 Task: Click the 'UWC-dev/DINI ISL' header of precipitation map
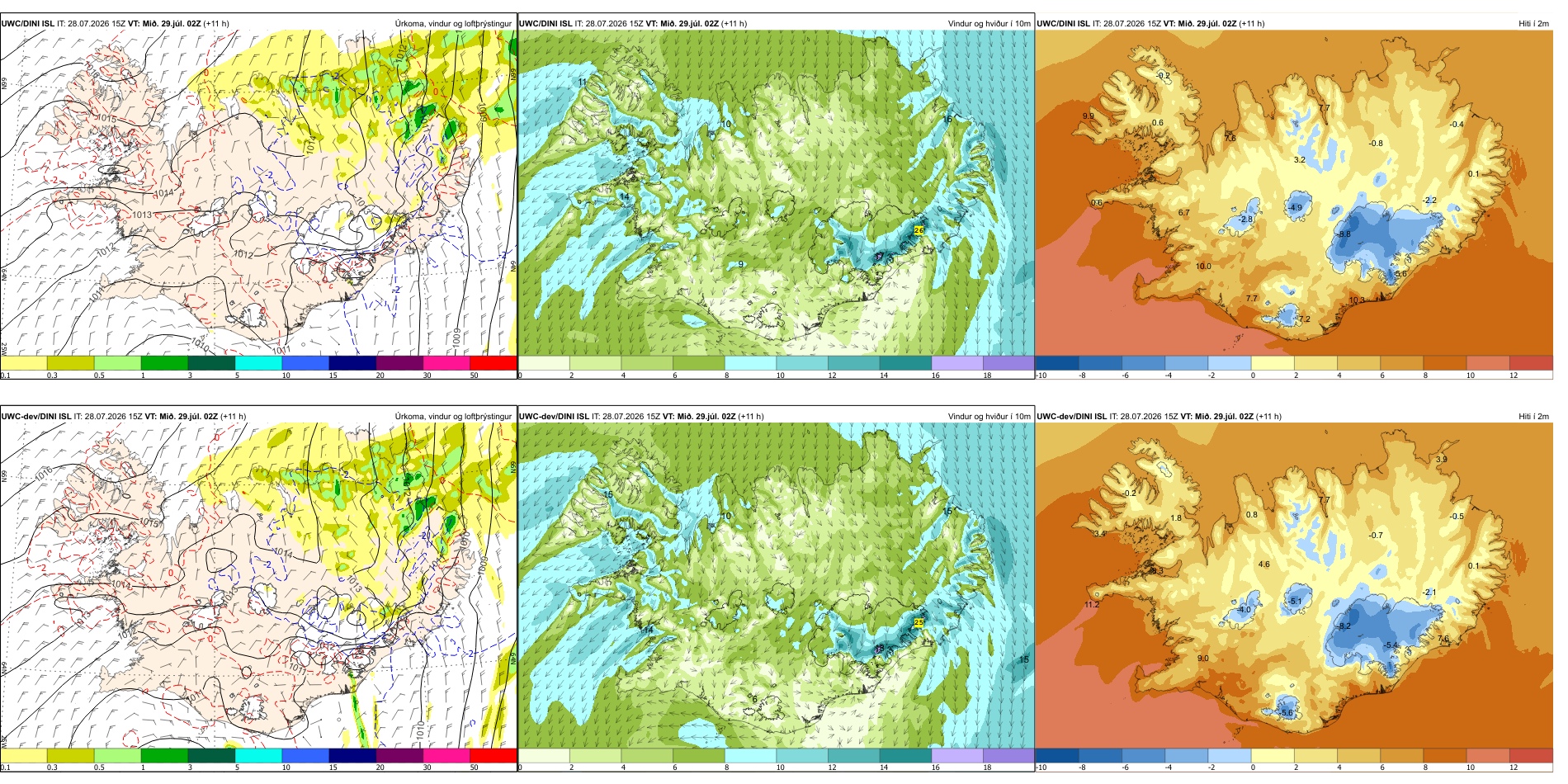[36, 416]
